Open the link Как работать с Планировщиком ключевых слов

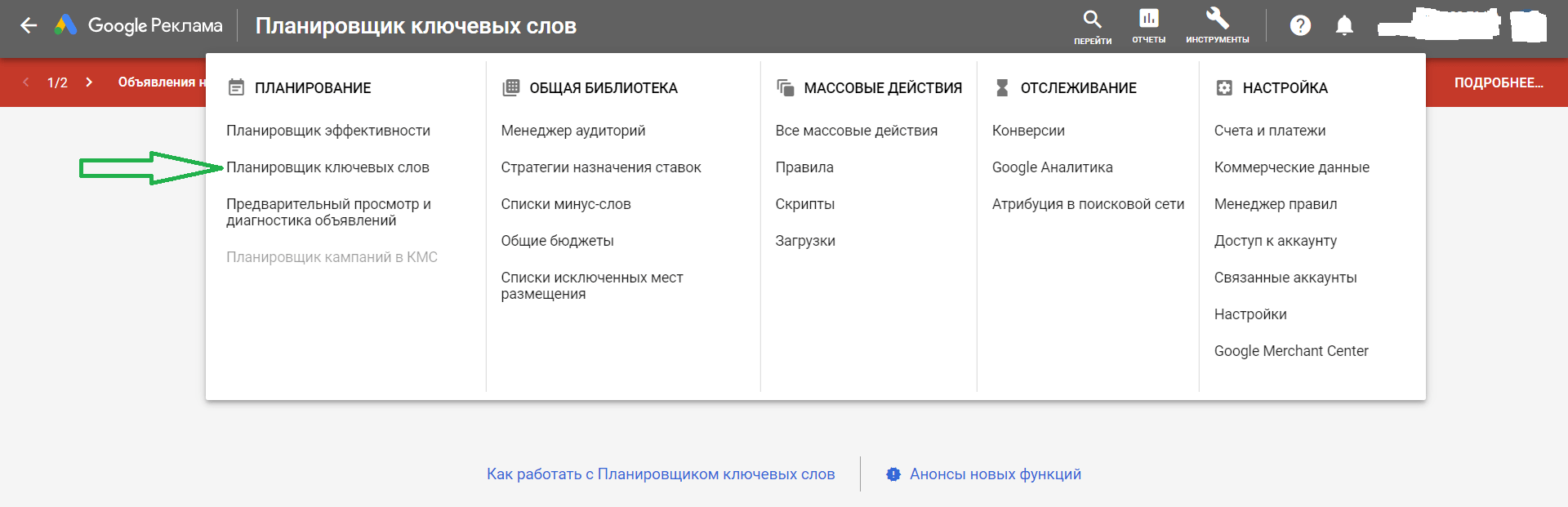point(661,474)
